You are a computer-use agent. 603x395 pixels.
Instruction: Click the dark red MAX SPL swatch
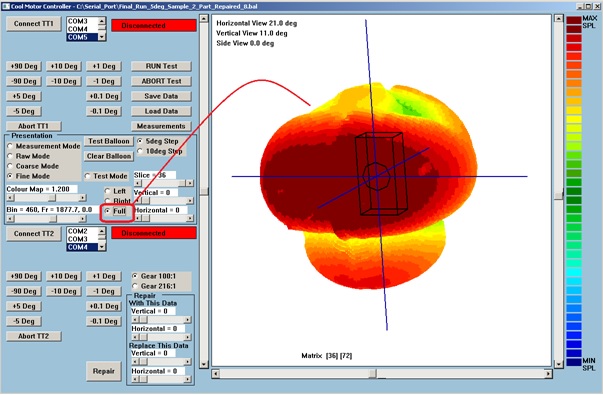pyautogui.click(x=574, y=20)
